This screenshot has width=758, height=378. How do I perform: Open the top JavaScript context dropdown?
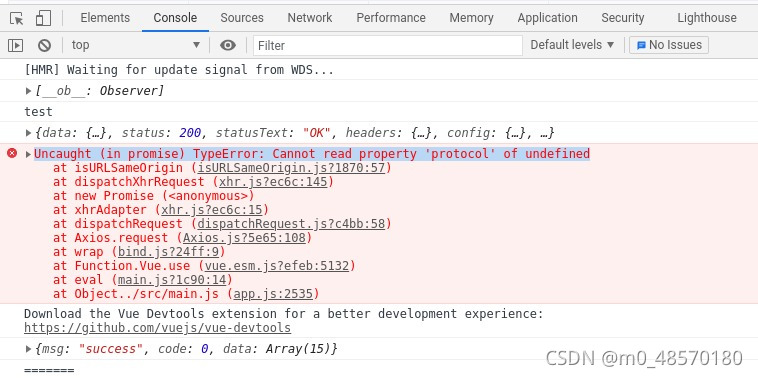click(x=136, y=45)
